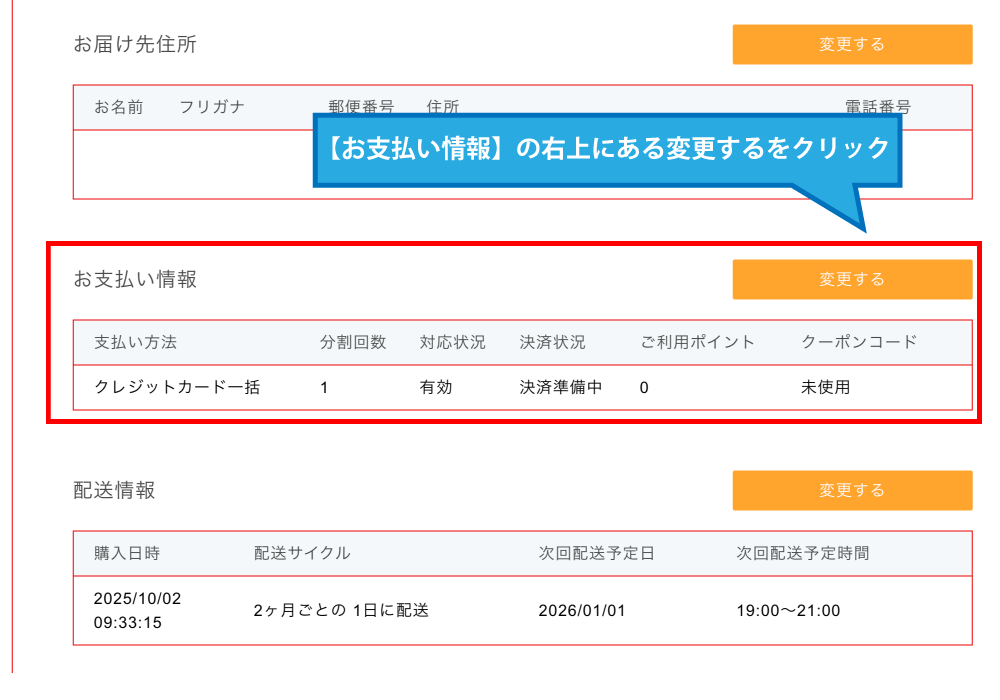1000x700 pixels.
Task: Select the 電話番号 column header
Action: [x=878, y=107]
